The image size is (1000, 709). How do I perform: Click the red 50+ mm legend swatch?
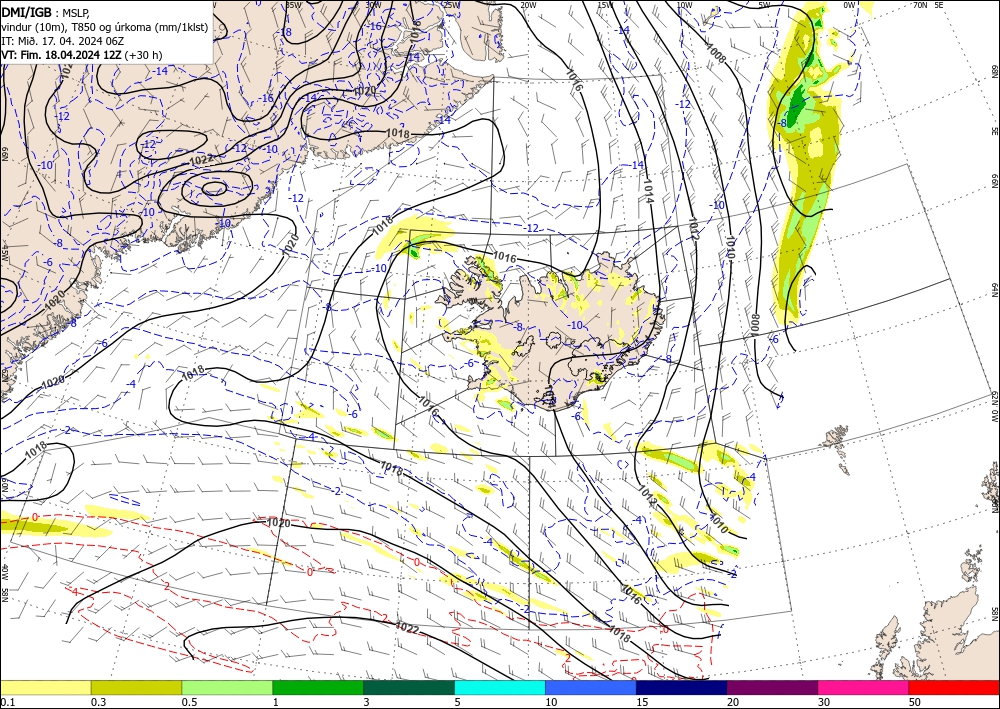tap(954, 687)
